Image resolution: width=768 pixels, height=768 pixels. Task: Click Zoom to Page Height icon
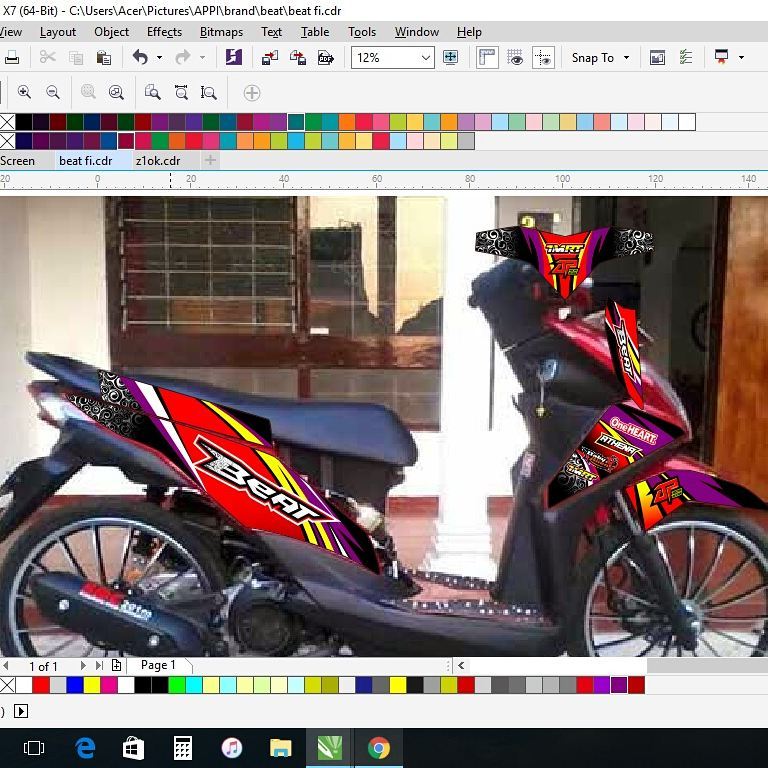point(209,92)
